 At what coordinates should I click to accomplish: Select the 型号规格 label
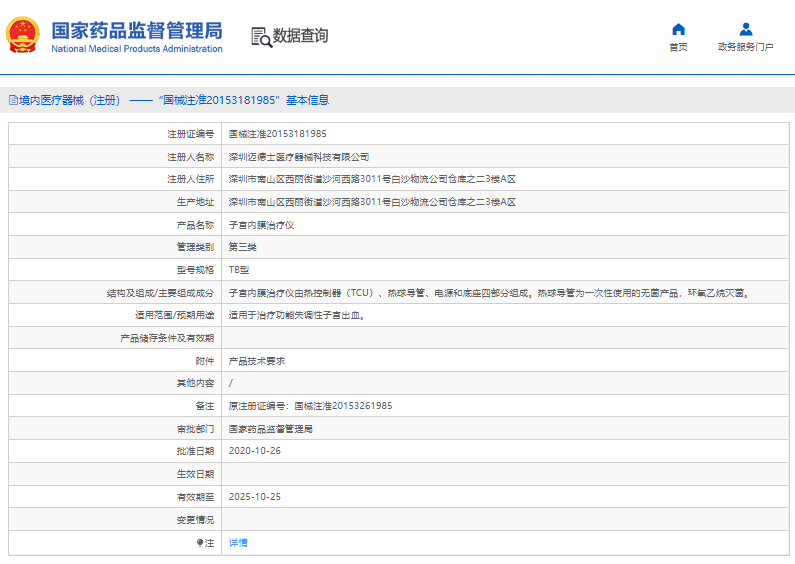tap(195, 270)
